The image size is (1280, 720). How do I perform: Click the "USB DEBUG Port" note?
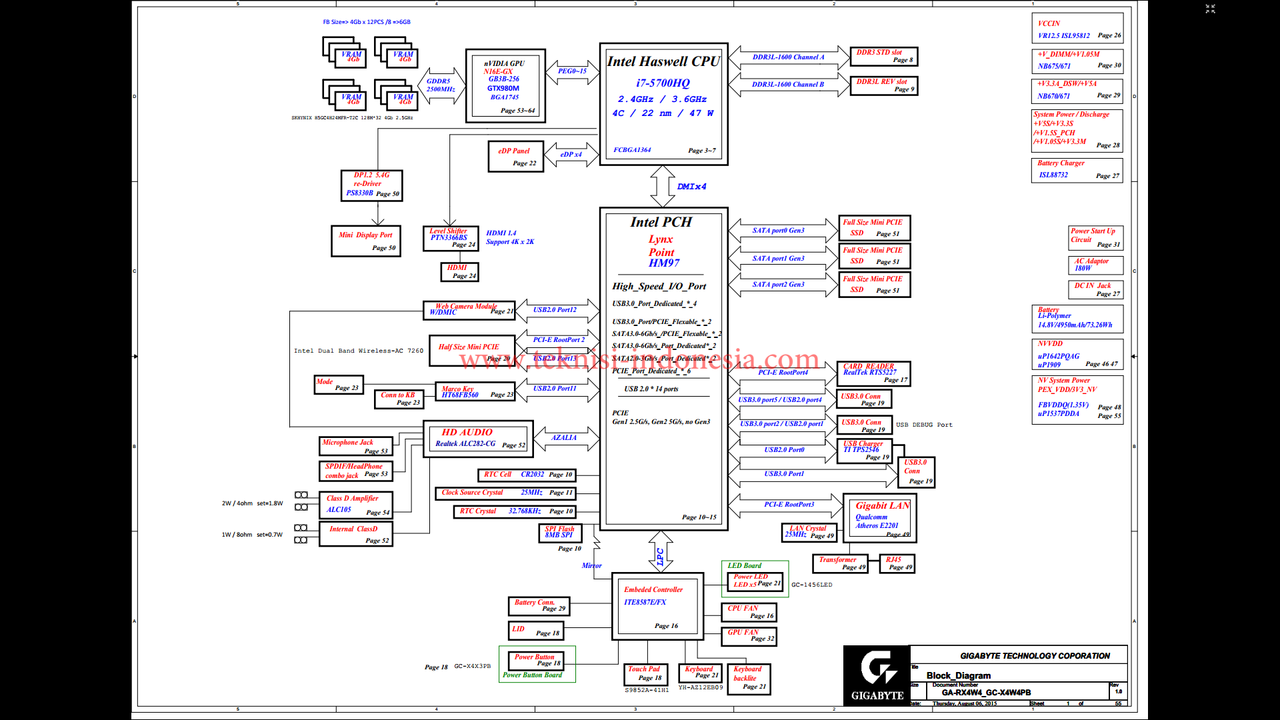923,425
